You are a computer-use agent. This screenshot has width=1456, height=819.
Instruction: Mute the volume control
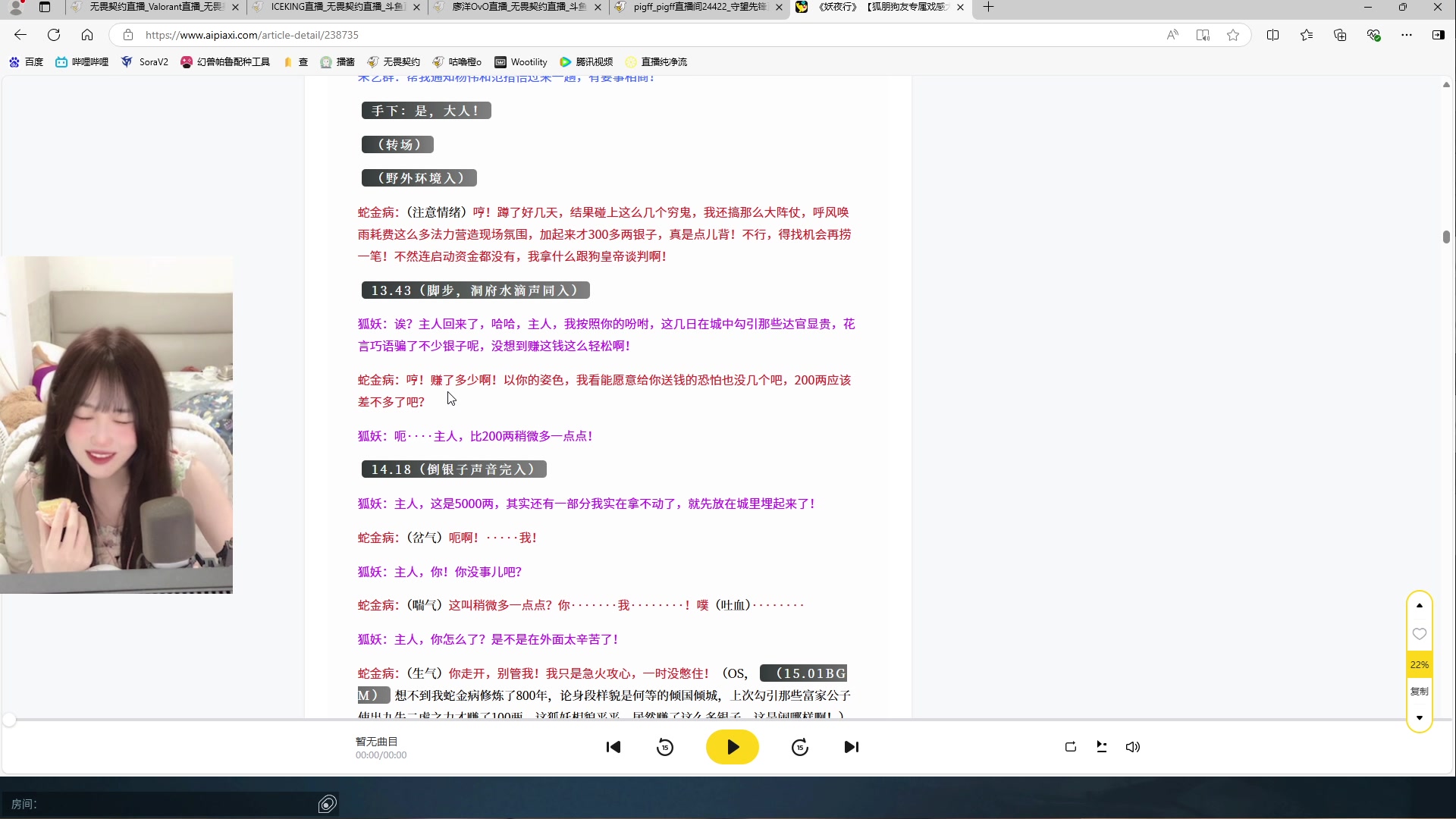[1132, 747]
